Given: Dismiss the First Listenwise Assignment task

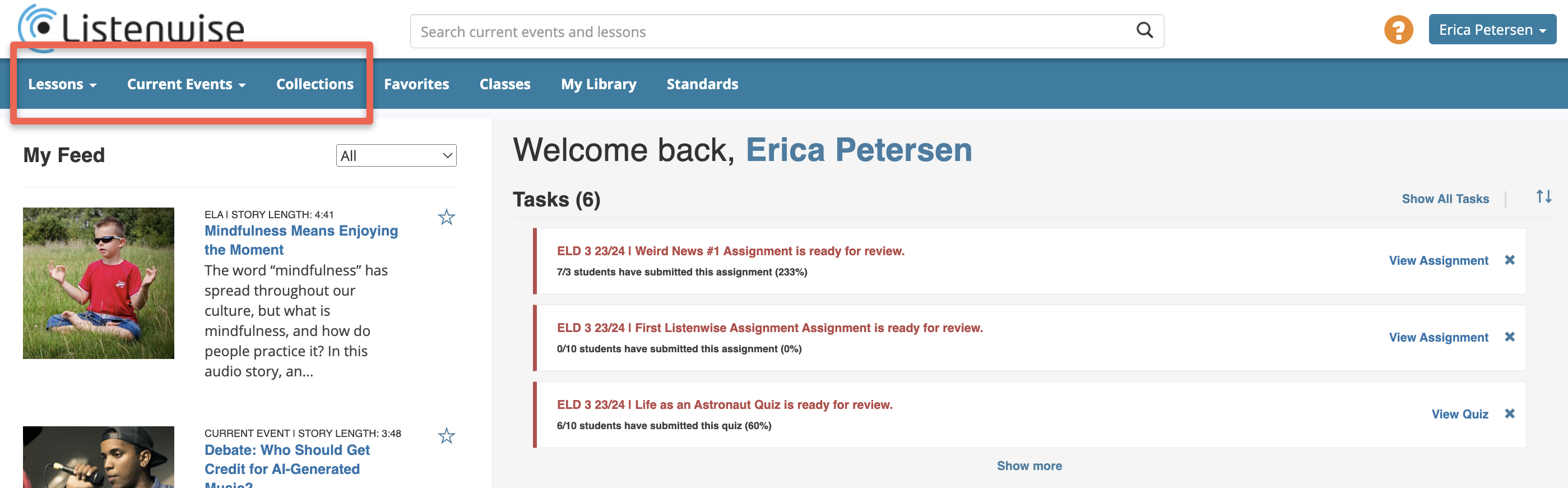Looking at the screenshot, I should tap(1510, 337).
